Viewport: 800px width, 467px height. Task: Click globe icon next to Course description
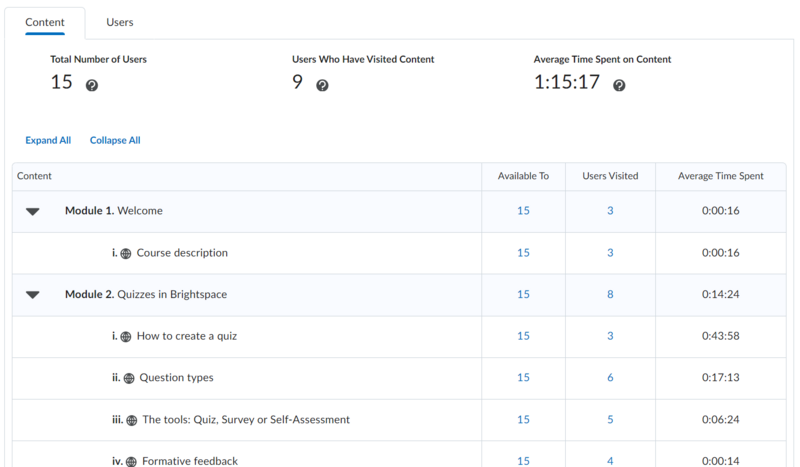pyautogui.click(x=126, y=254)
